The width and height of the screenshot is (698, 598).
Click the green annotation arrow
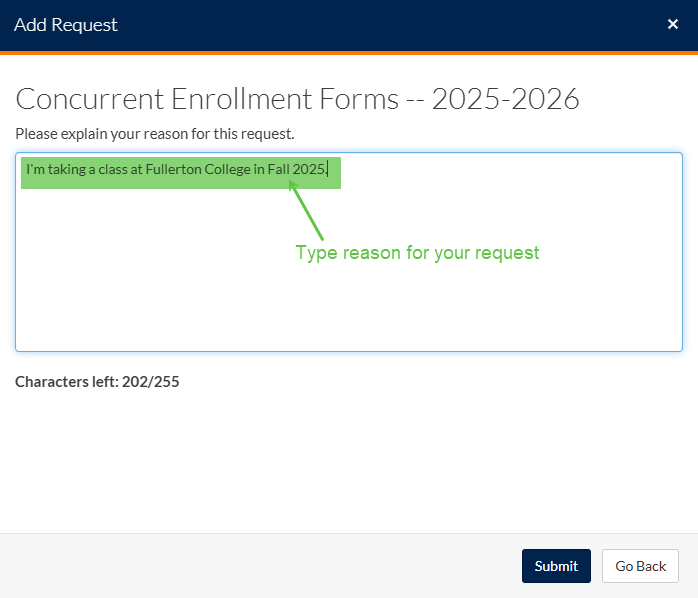[x=308, y=208]
